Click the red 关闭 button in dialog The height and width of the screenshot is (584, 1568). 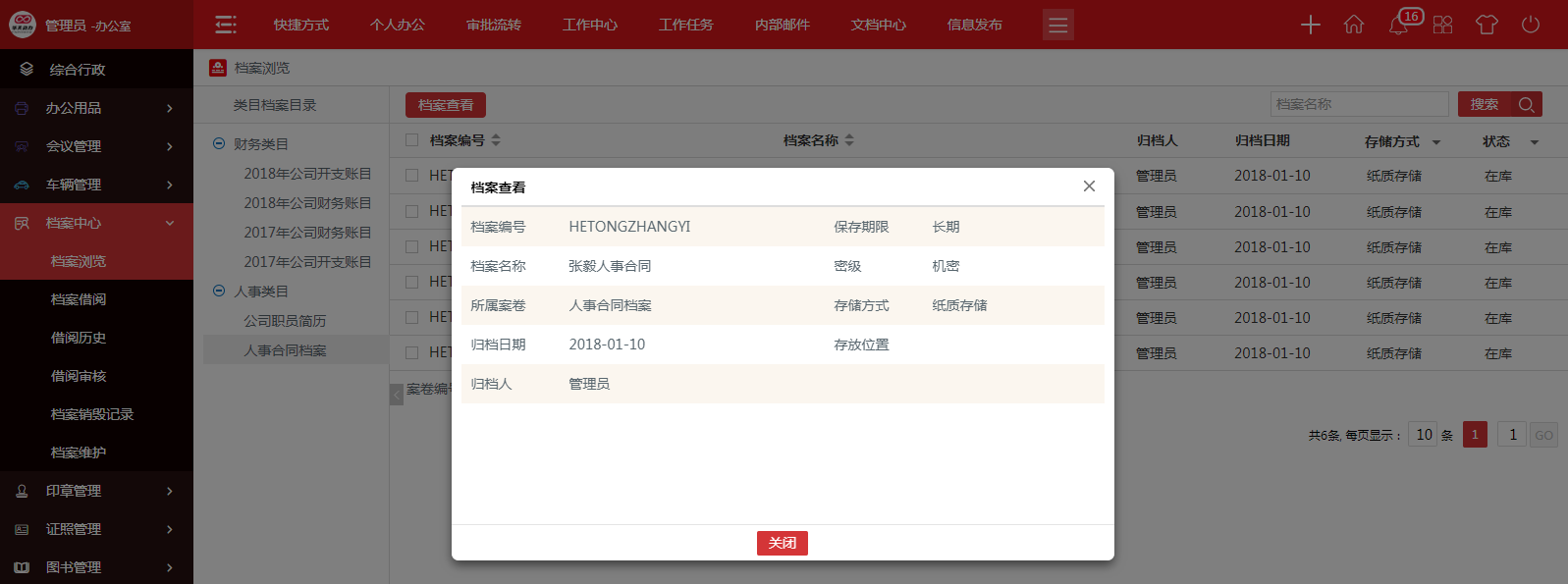(782, 543)
